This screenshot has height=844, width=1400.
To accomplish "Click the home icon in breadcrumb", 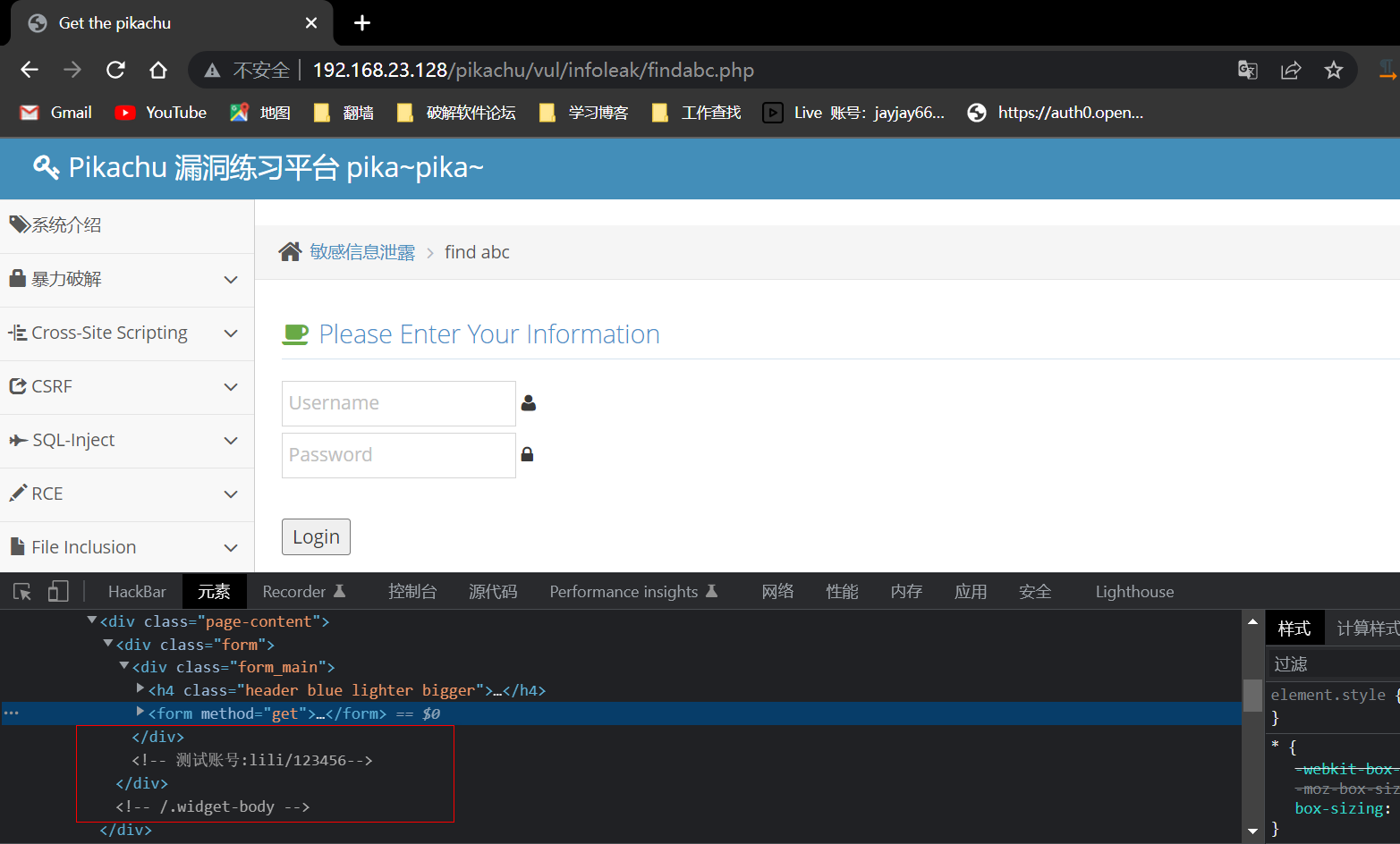I will 290,252.
